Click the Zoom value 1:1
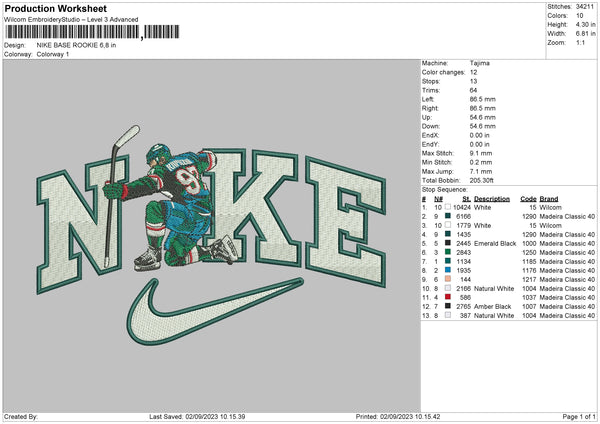Image resolution: width=600 pixels, height=424 pixels. click(580, 42)
